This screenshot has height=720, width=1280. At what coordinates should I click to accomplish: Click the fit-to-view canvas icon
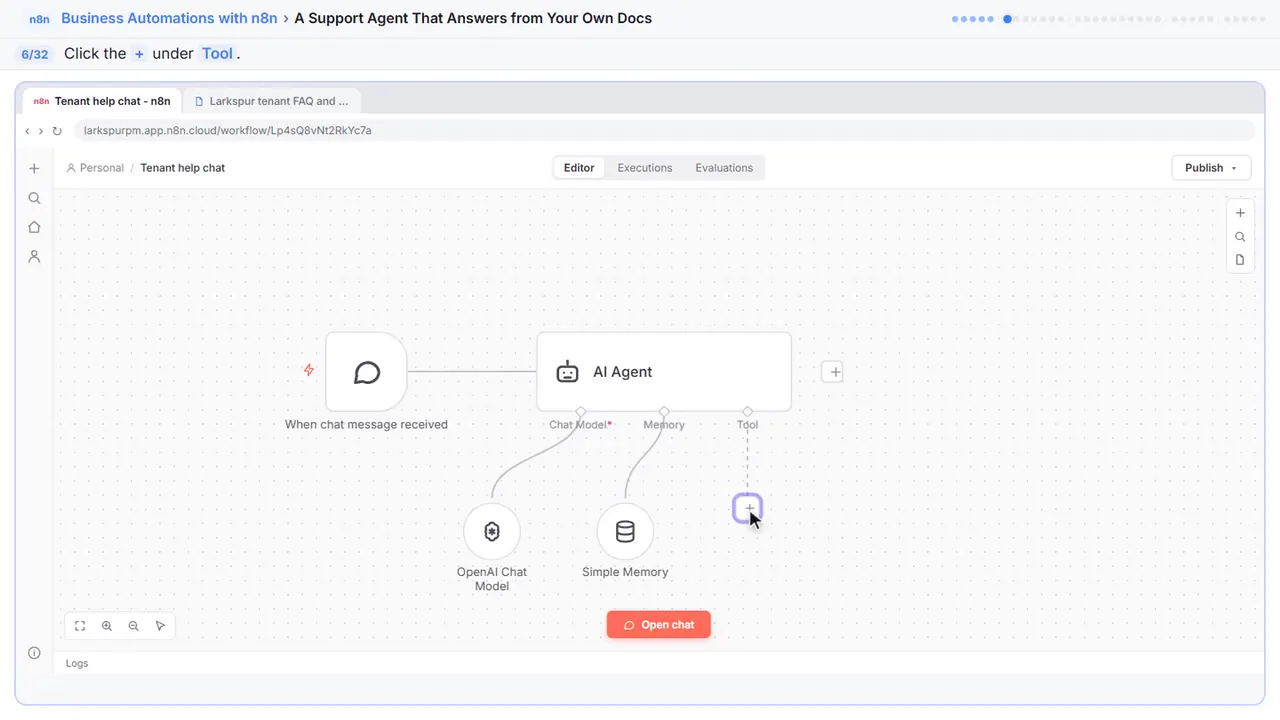(80, 626)
